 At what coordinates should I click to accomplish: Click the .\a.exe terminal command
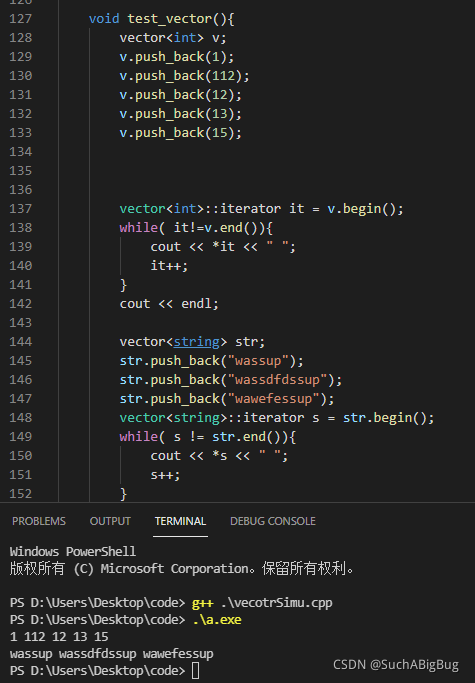217,620
